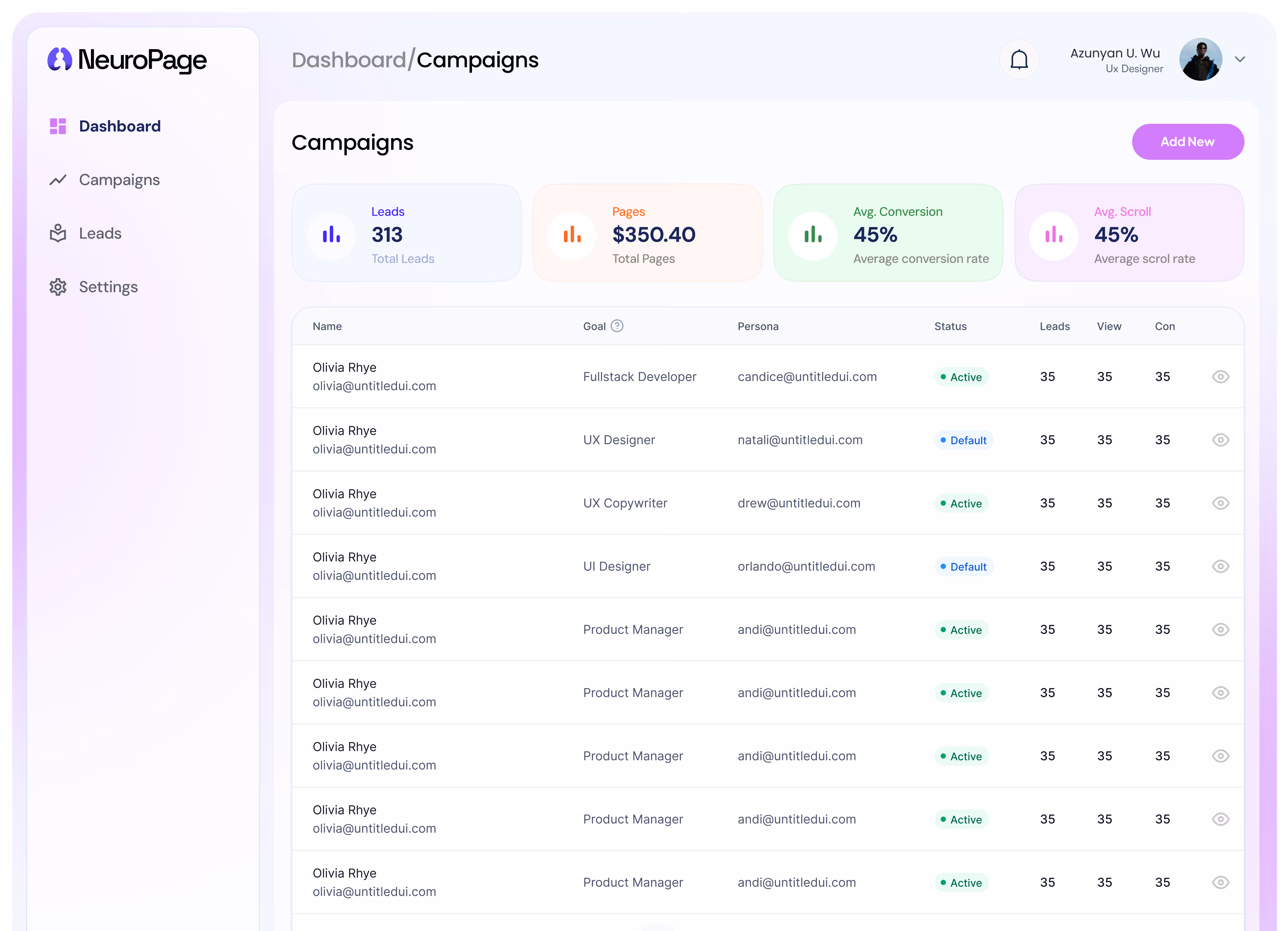Click the NeuroPage brain logo
Image resolution: width=1288 pixels, height=931 pixels.
click(x=60, y=60)
